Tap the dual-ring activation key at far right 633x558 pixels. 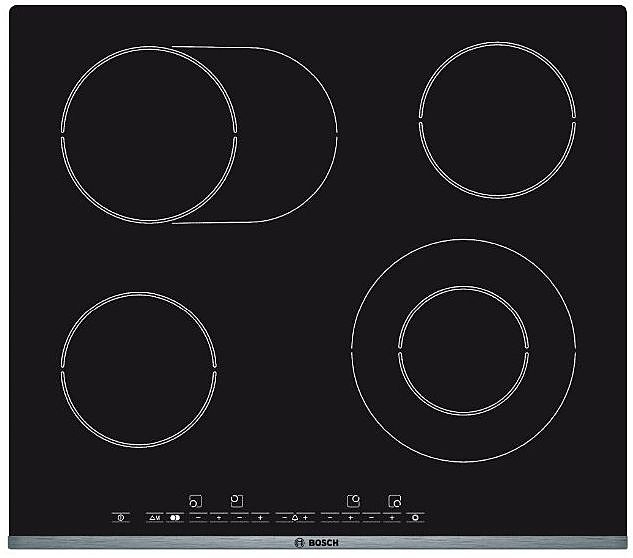tap(415, 518)
